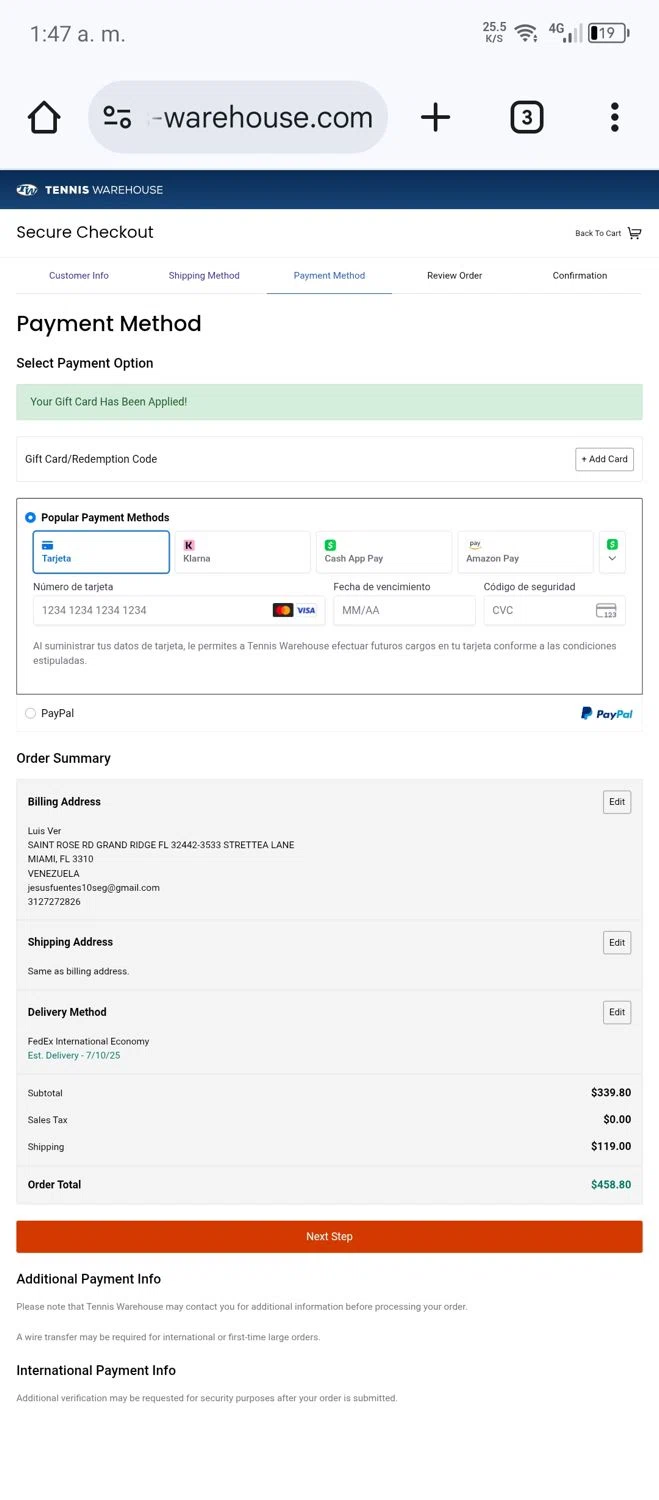Tap the Visa logo in card field
Screen dimensions: 659x1500
[x=306, y=610]
